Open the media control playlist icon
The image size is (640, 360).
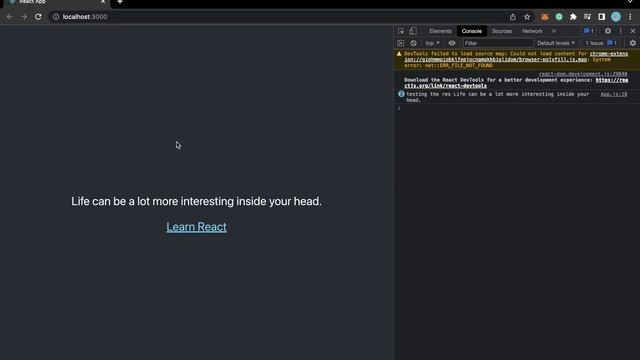tap(587, 17)
